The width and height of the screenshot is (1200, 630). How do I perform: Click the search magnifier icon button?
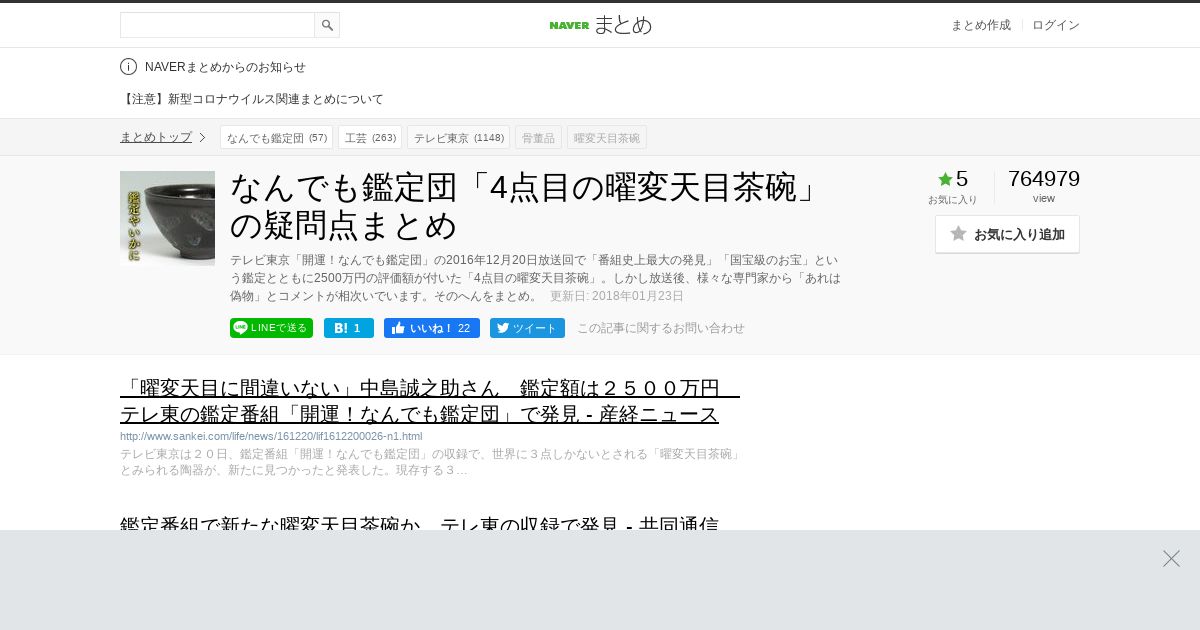click(x=327, y=25)
